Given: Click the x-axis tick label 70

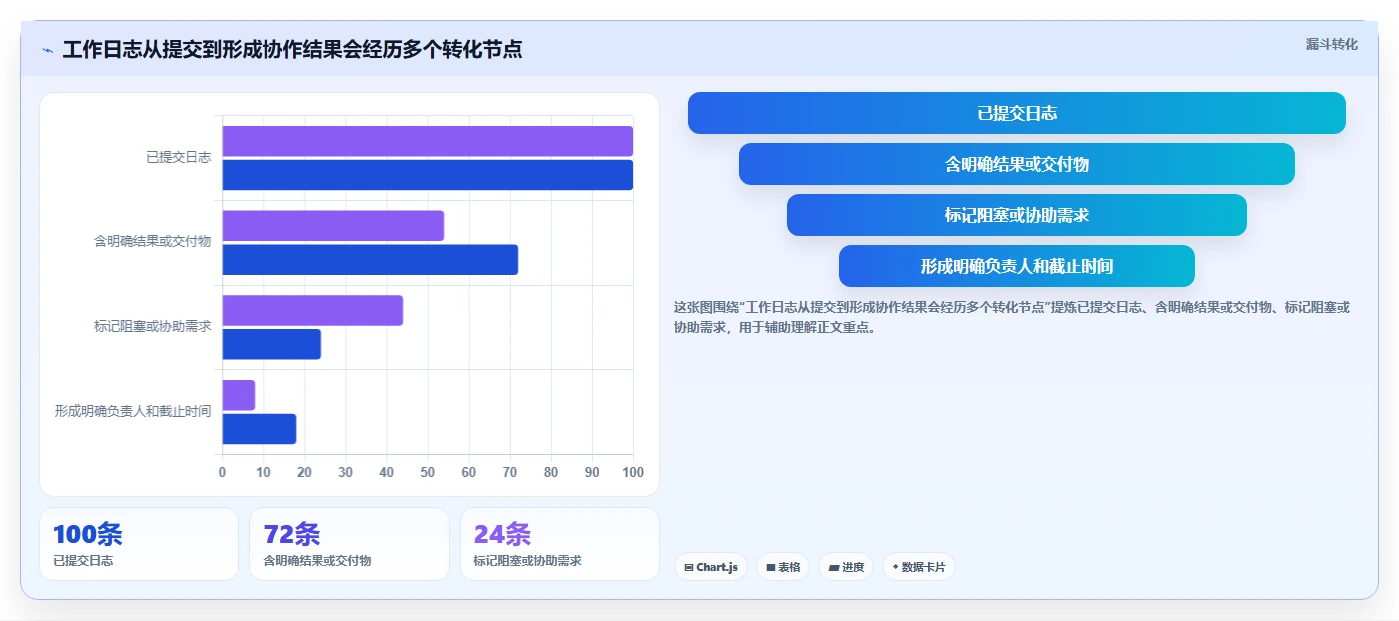Looking at the screenshot, I should (510, 472).
